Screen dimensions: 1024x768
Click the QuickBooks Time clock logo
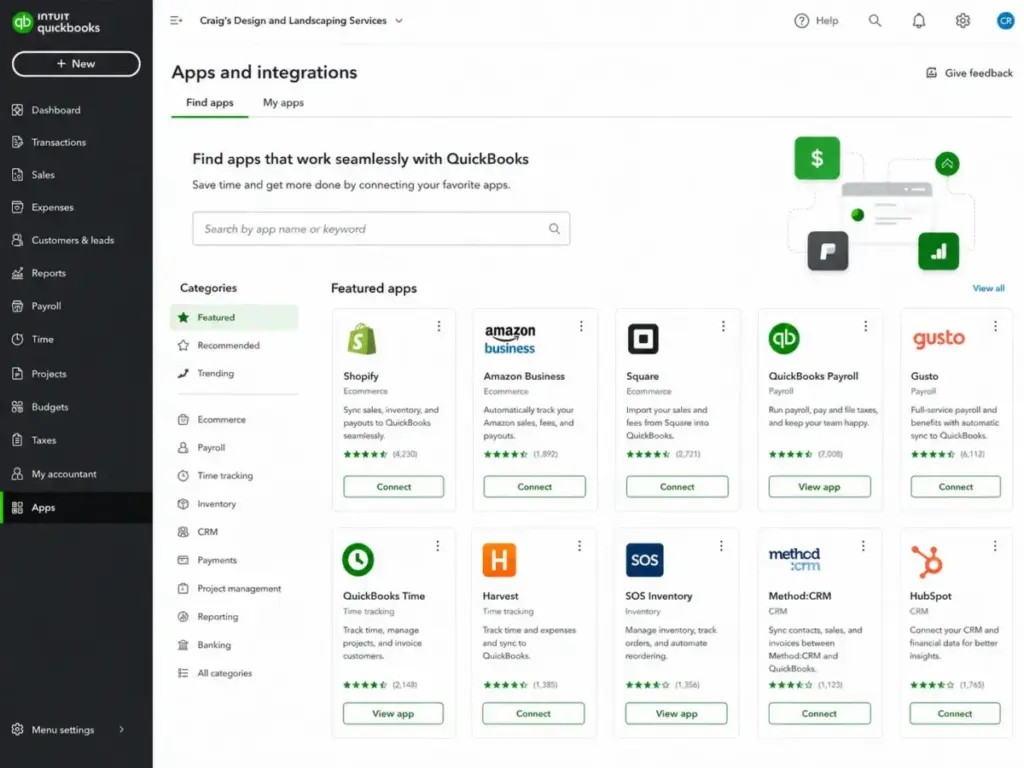coord(358,560)
